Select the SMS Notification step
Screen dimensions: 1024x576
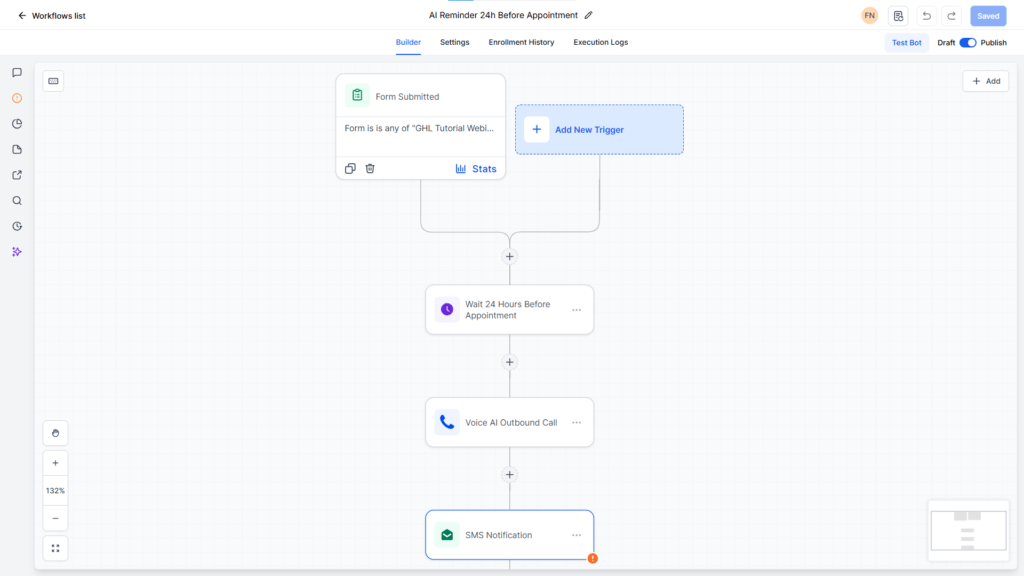click(509, 535)
